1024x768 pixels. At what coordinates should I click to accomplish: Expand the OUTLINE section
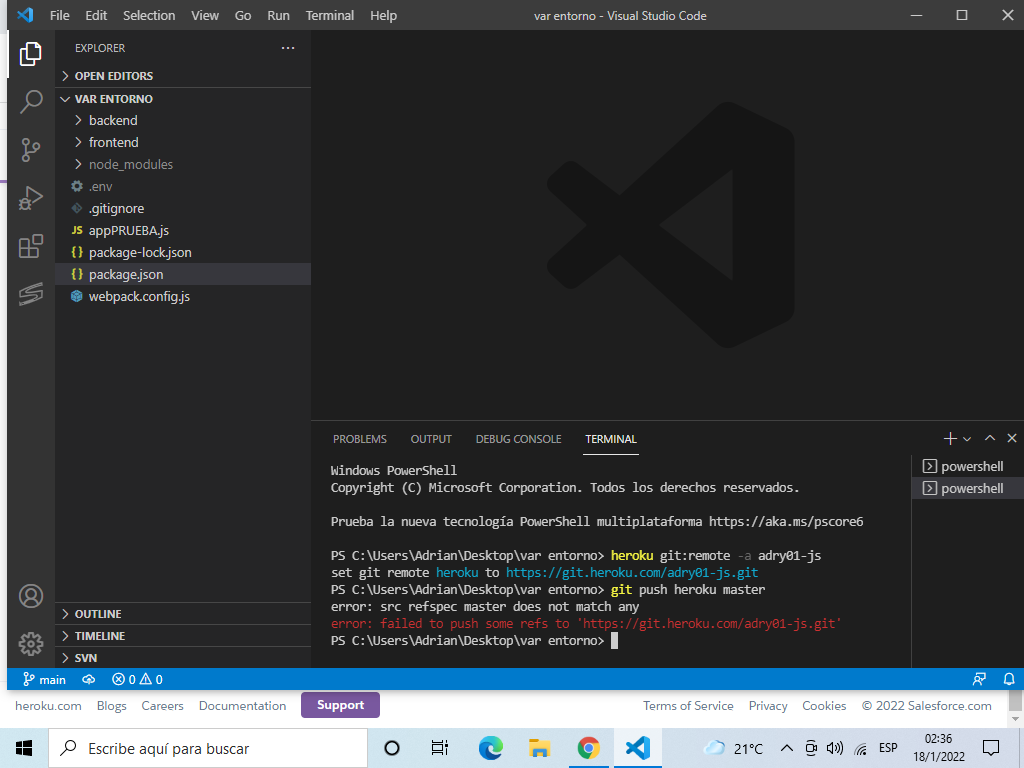click(183, 614)
